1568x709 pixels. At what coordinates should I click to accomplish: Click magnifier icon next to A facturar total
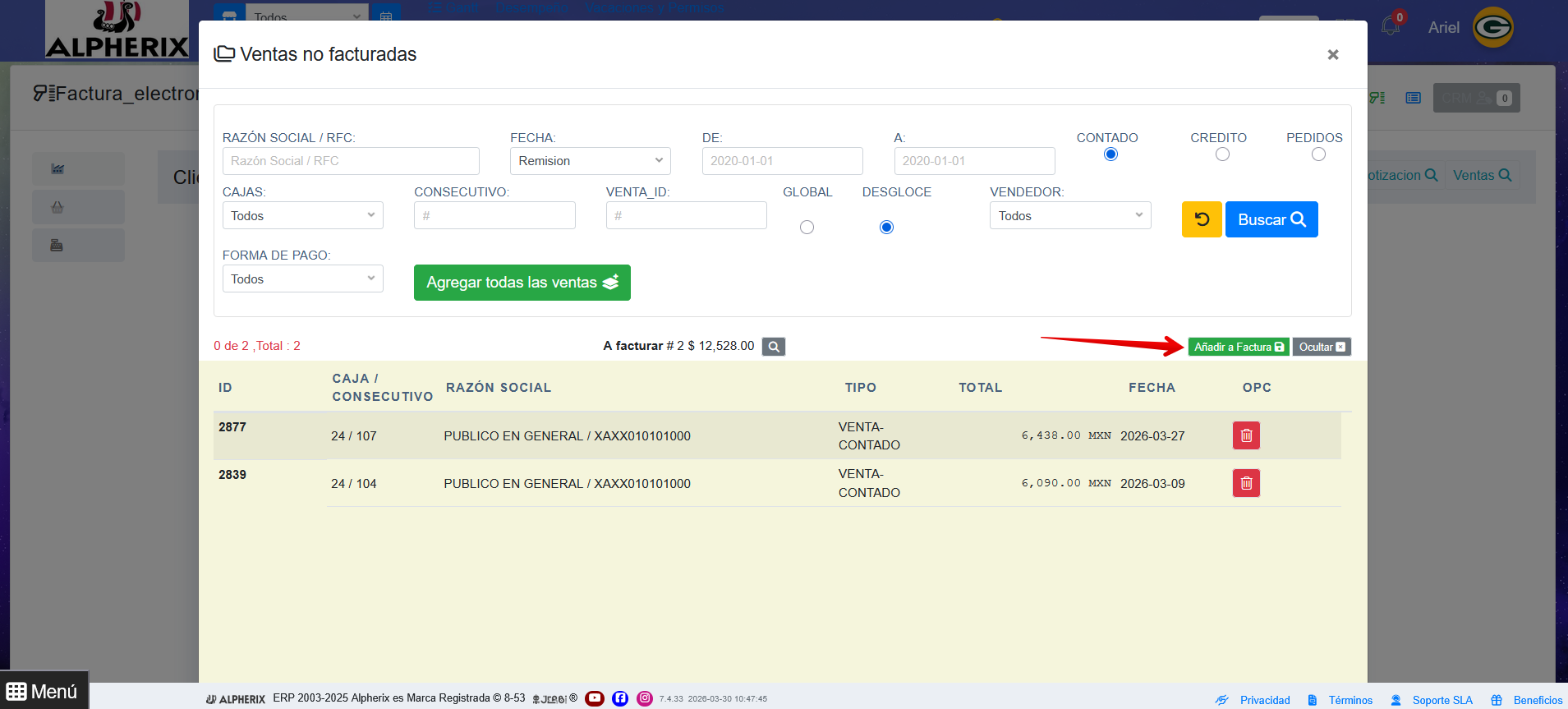coord(773,347)
